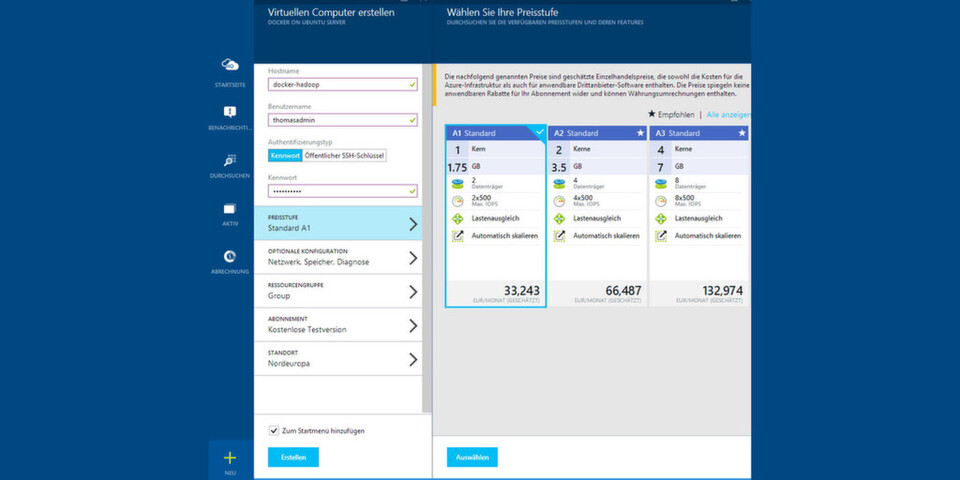Click the disk icon in A2 Standard card
Viewport: 960px width, 480px height.
tap(559, 184)
